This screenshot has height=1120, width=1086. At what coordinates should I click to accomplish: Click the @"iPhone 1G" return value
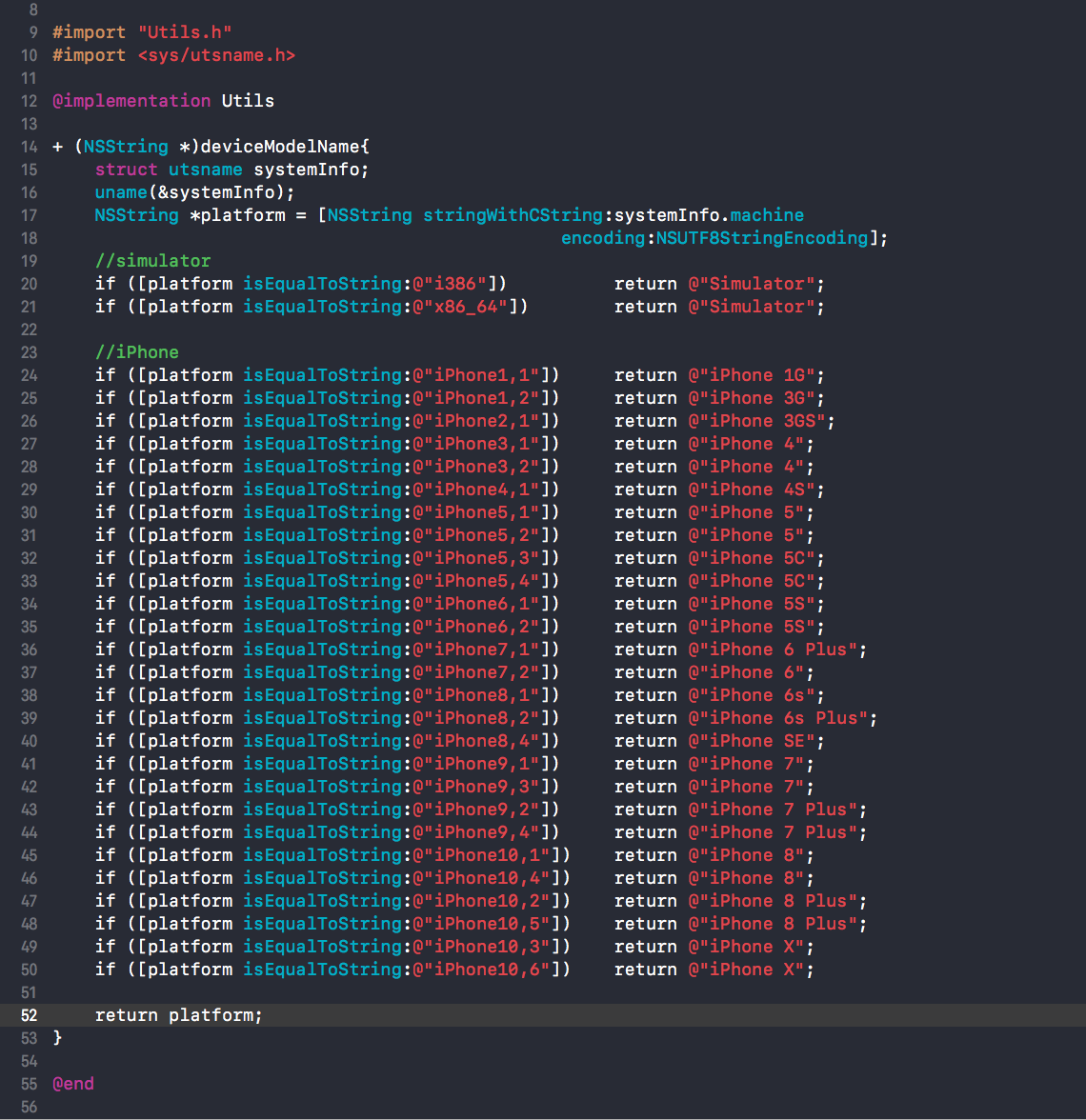(x=752, y=375)
